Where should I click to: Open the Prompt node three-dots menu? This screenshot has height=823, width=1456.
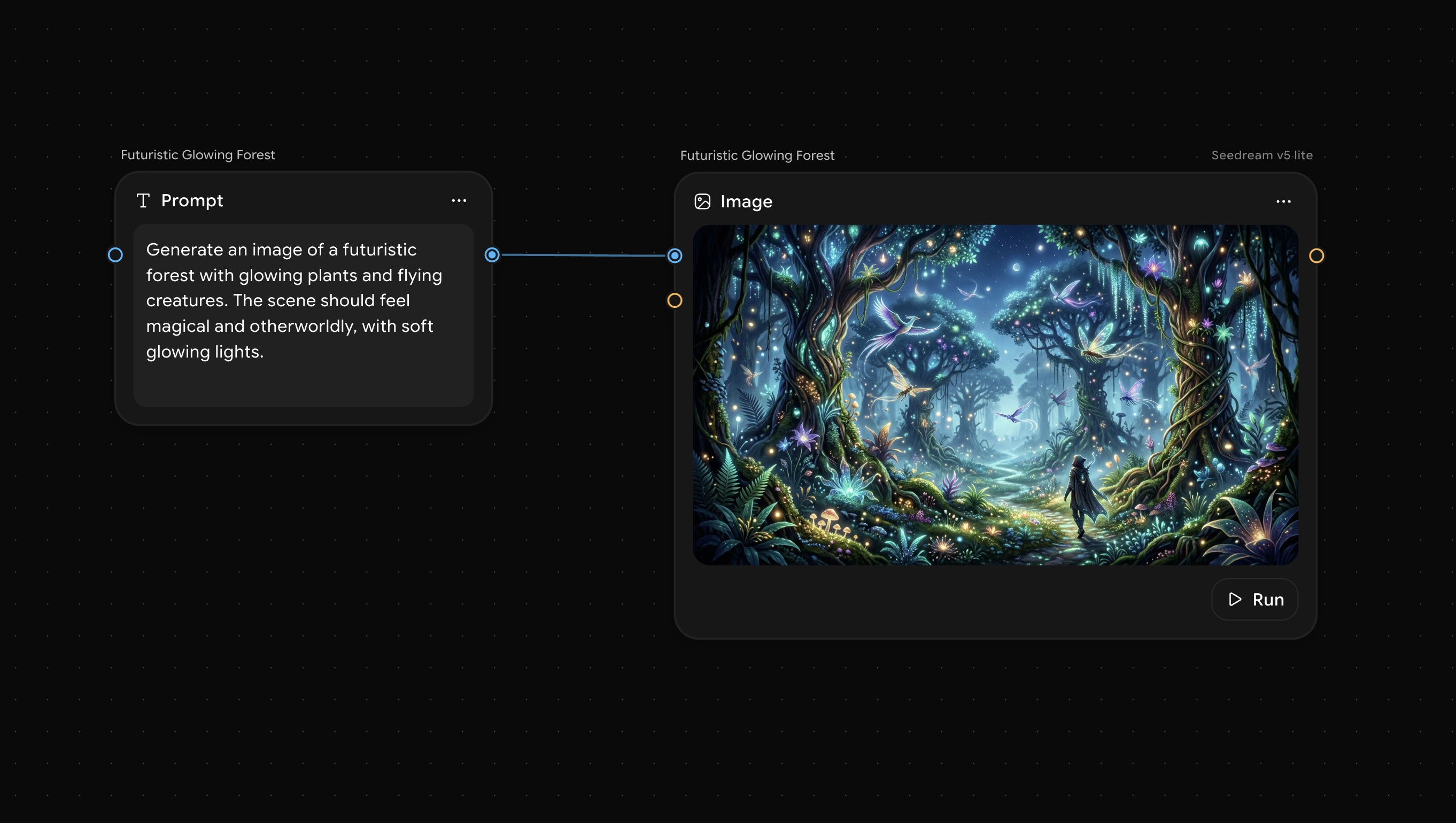pyautogui.click(x=459, y=200)
